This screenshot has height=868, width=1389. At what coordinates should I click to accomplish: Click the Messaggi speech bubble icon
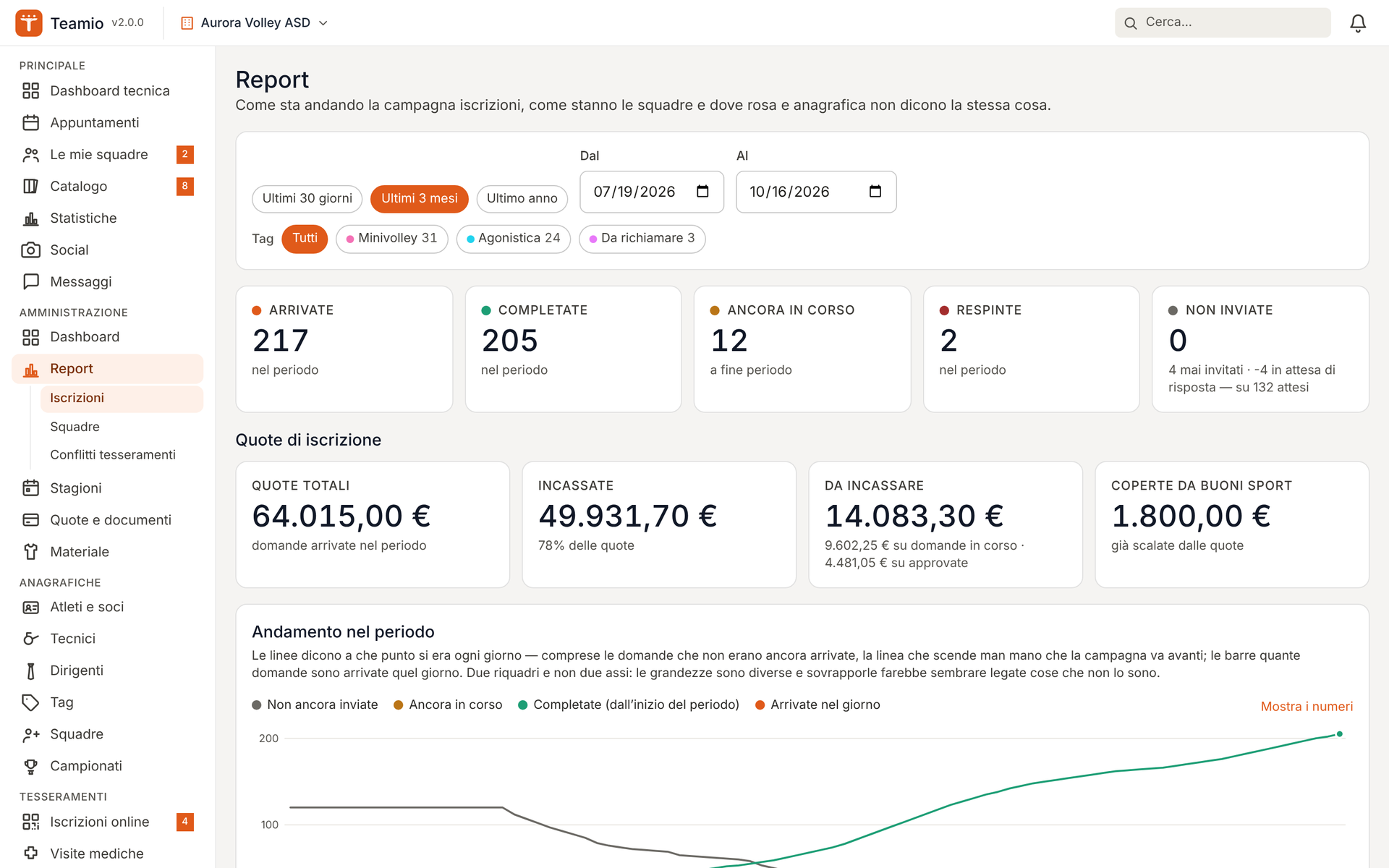pos(30,281)
